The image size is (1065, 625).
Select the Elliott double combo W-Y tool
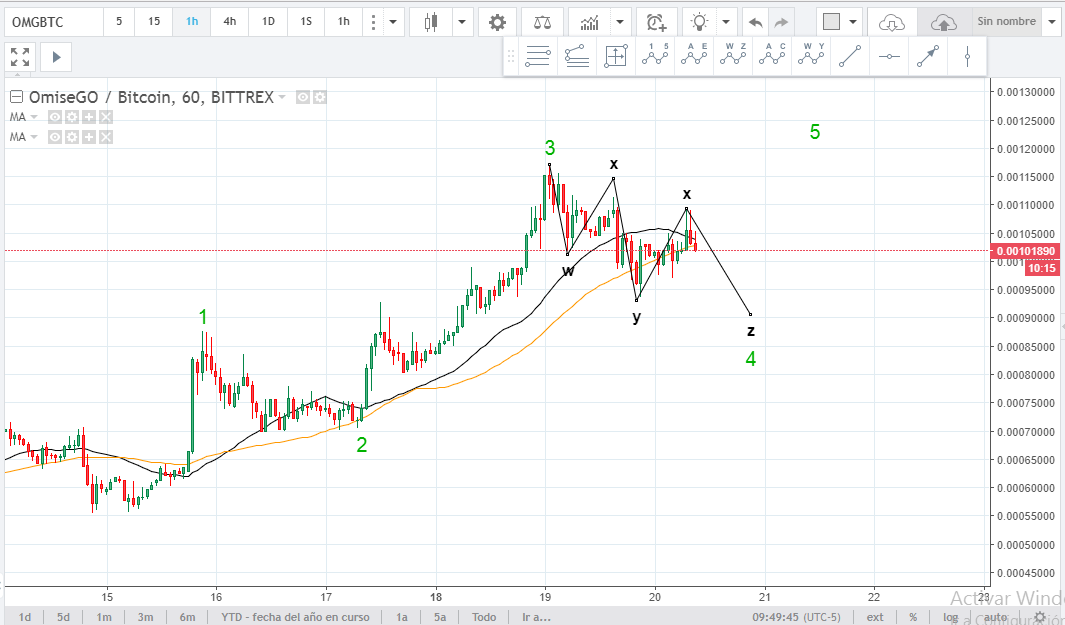pyautogui.click(x=812, y=56)
